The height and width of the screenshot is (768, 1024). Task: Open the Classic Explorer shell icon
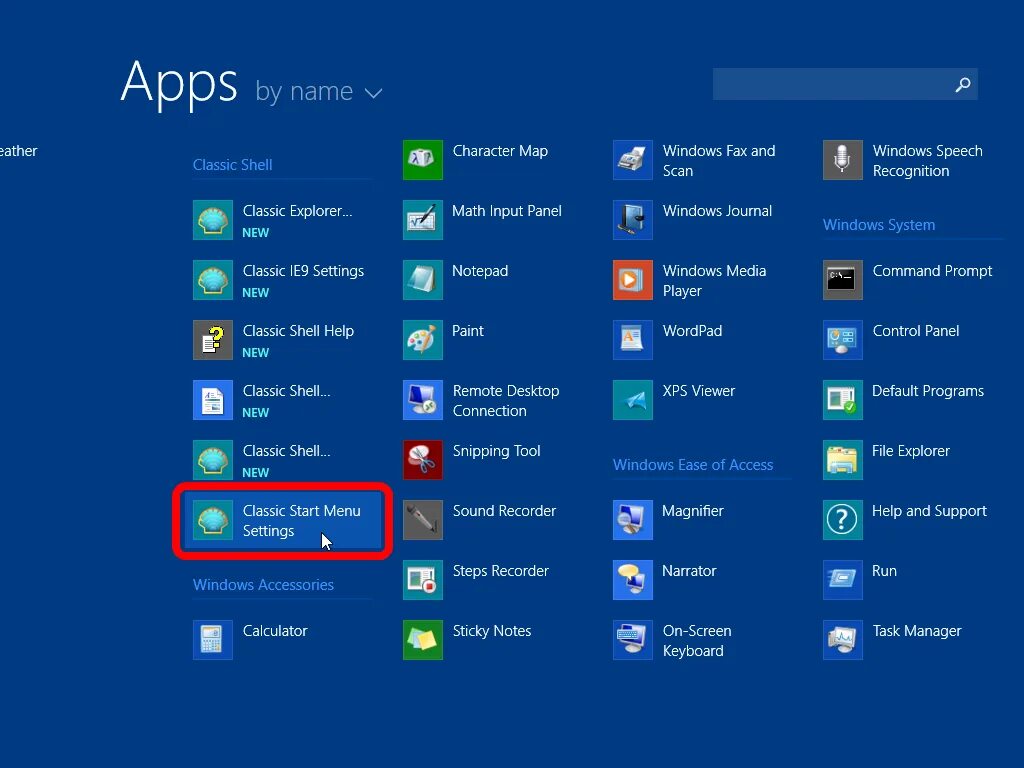[x=213, y=220]
